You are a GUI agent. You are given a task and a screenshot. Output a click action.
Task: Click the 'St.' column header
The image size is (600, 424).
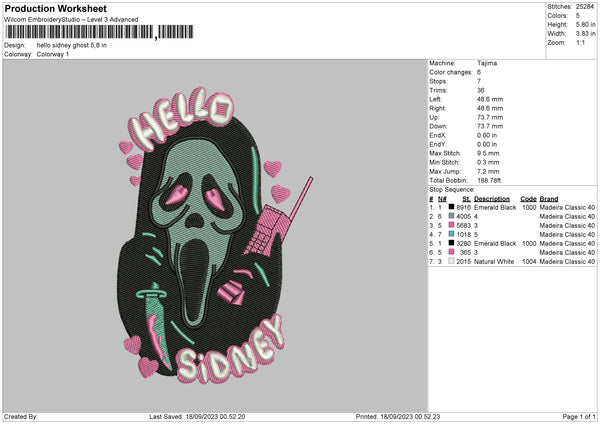tap(466, 199)
